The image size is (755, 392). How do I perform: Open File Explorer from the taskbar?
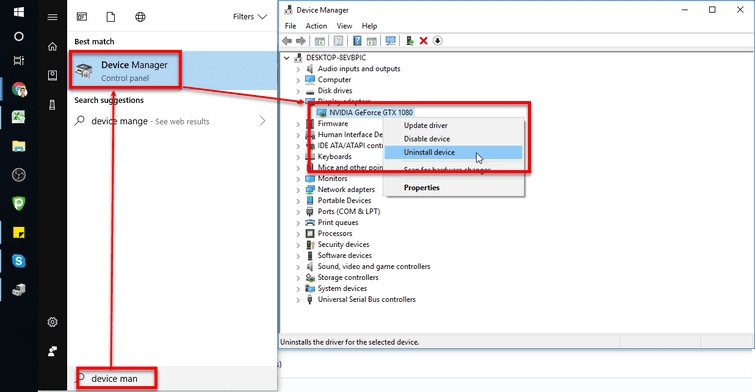tap(19, 146)
